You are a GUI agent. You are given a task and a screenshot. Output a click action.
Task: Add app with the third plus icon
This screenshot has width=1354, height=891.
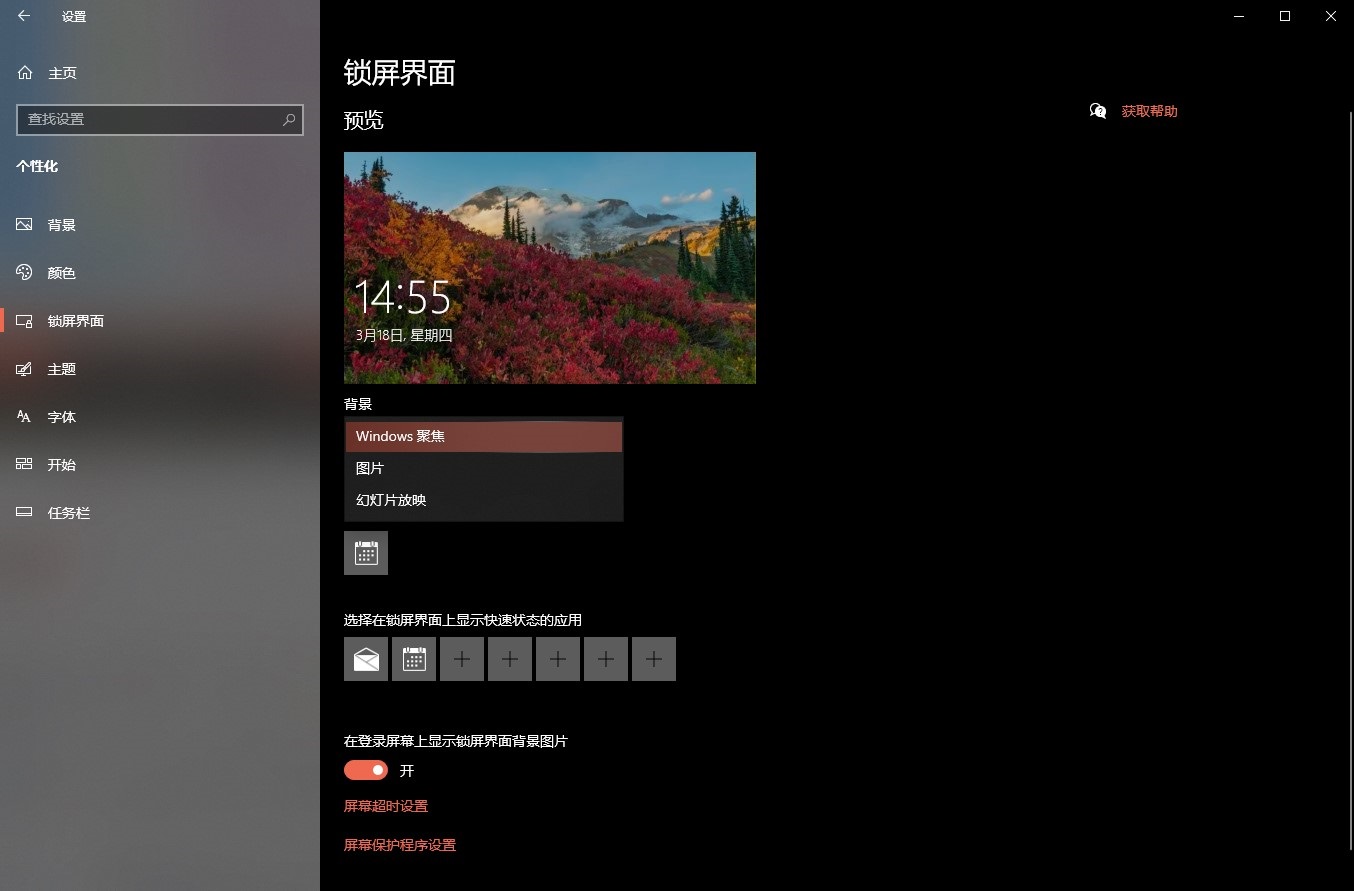click(558, 659)
